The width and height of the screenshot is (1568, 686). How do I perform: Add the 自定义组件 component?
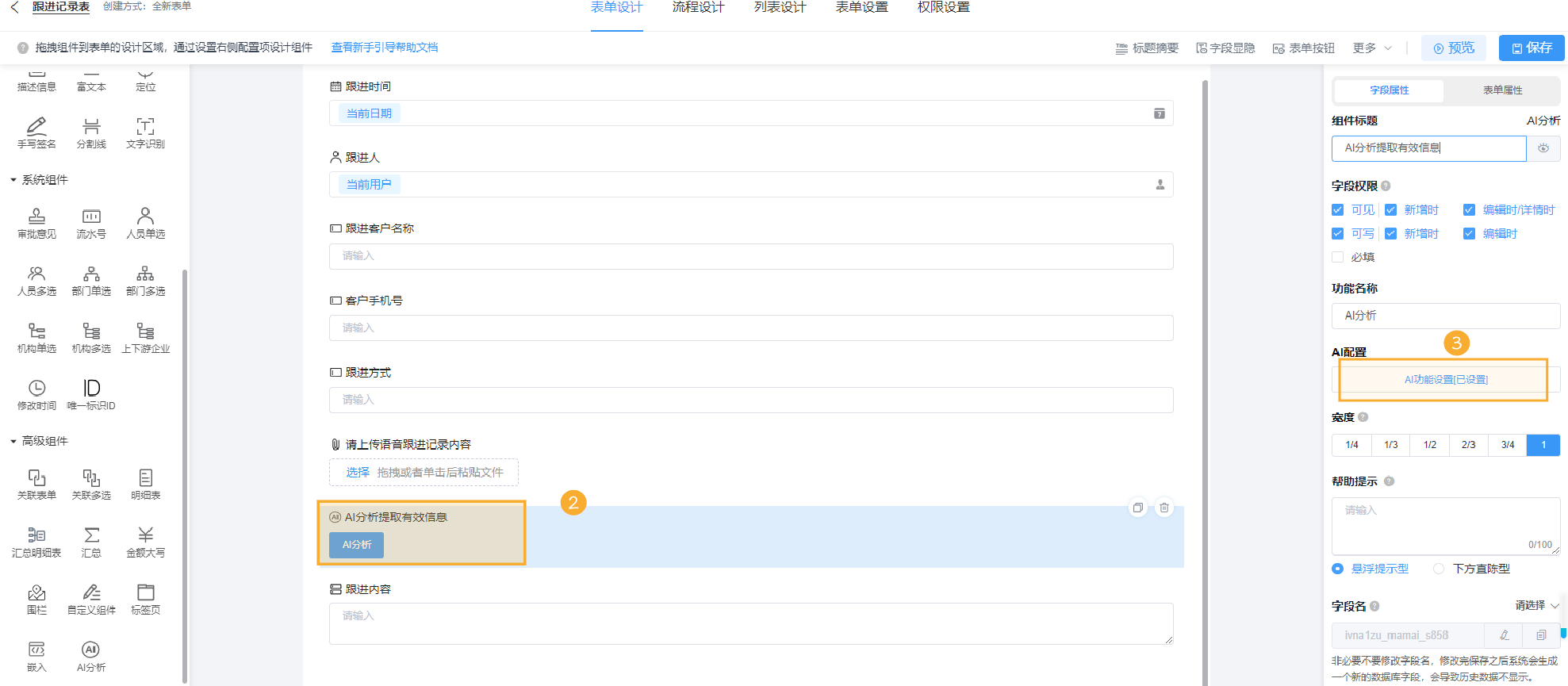[91, 600]
